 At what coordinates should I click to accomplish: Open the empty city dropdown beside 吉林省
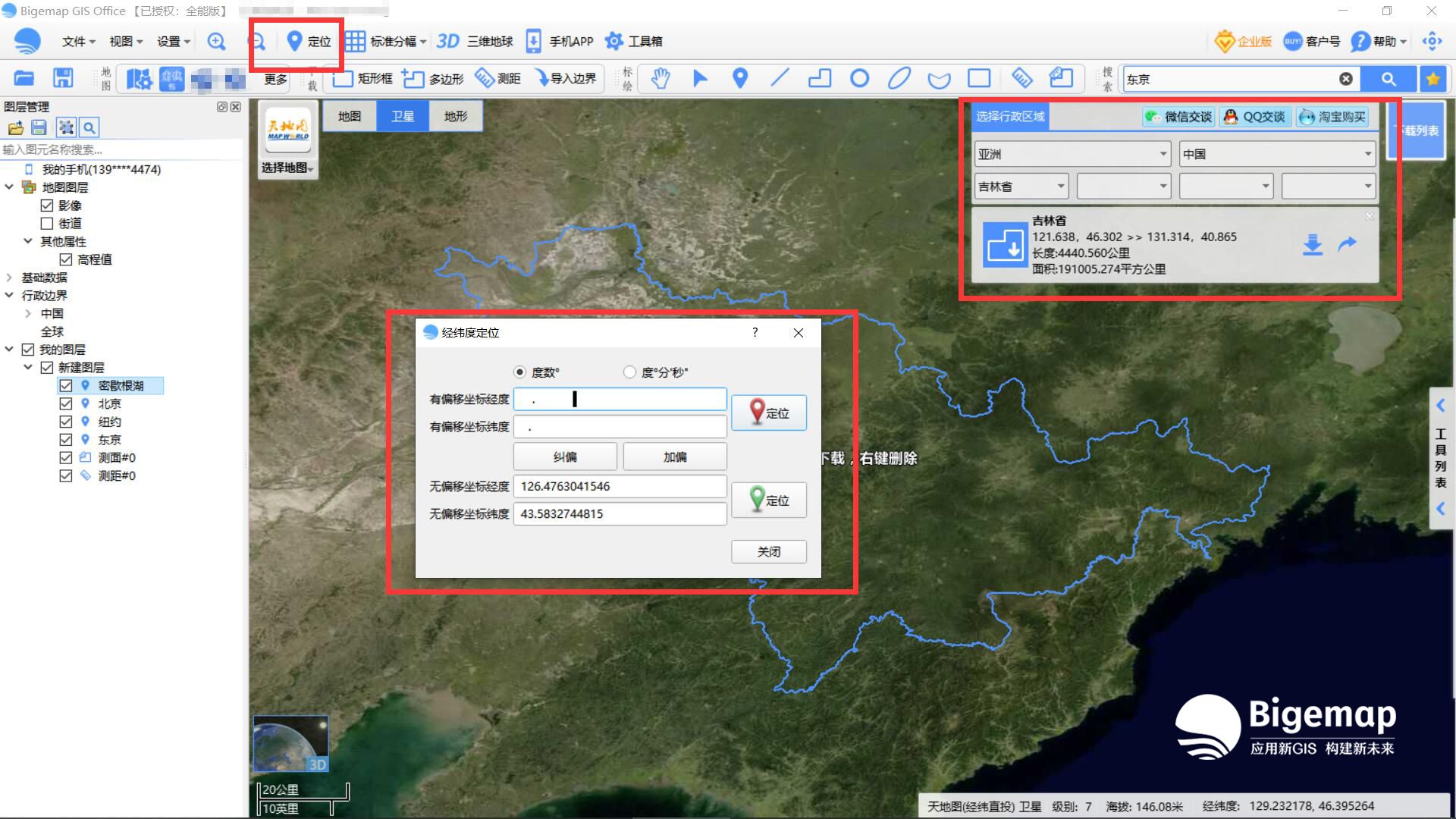pos(1124,187)
